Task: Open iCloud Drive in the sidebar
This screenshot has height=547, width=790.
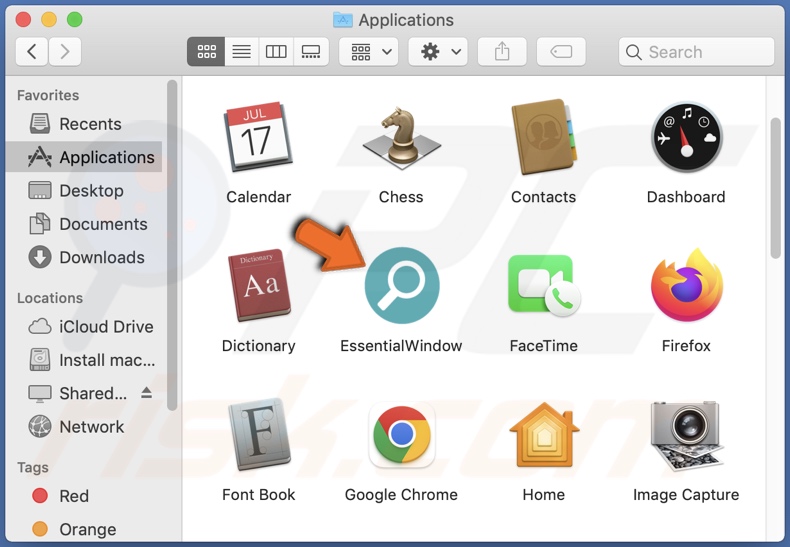Action: pyautogui.click(x=84, y=326)
